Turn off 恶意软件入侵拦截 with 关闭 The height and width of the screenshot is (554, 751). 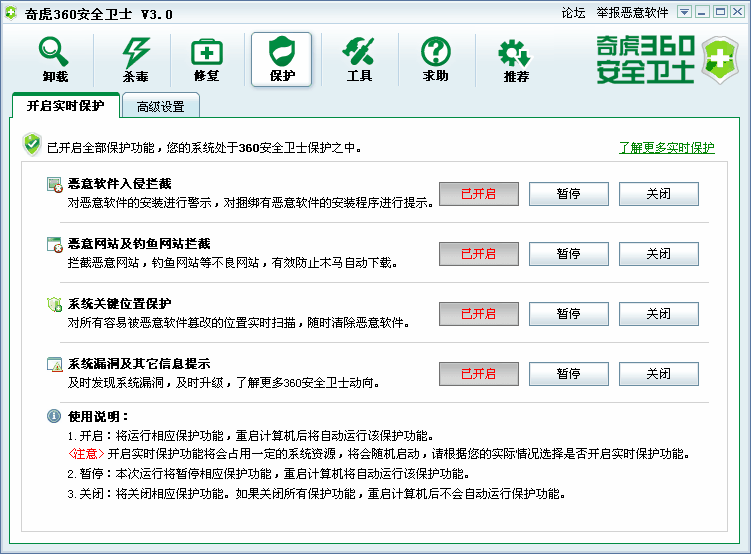click(659, 194)
